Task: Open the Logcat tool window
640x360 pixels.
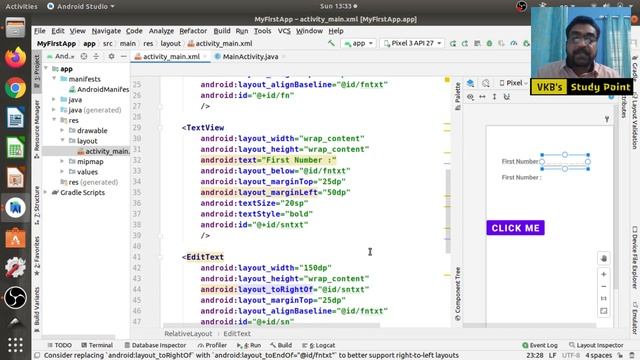Action: pos(319,345)
